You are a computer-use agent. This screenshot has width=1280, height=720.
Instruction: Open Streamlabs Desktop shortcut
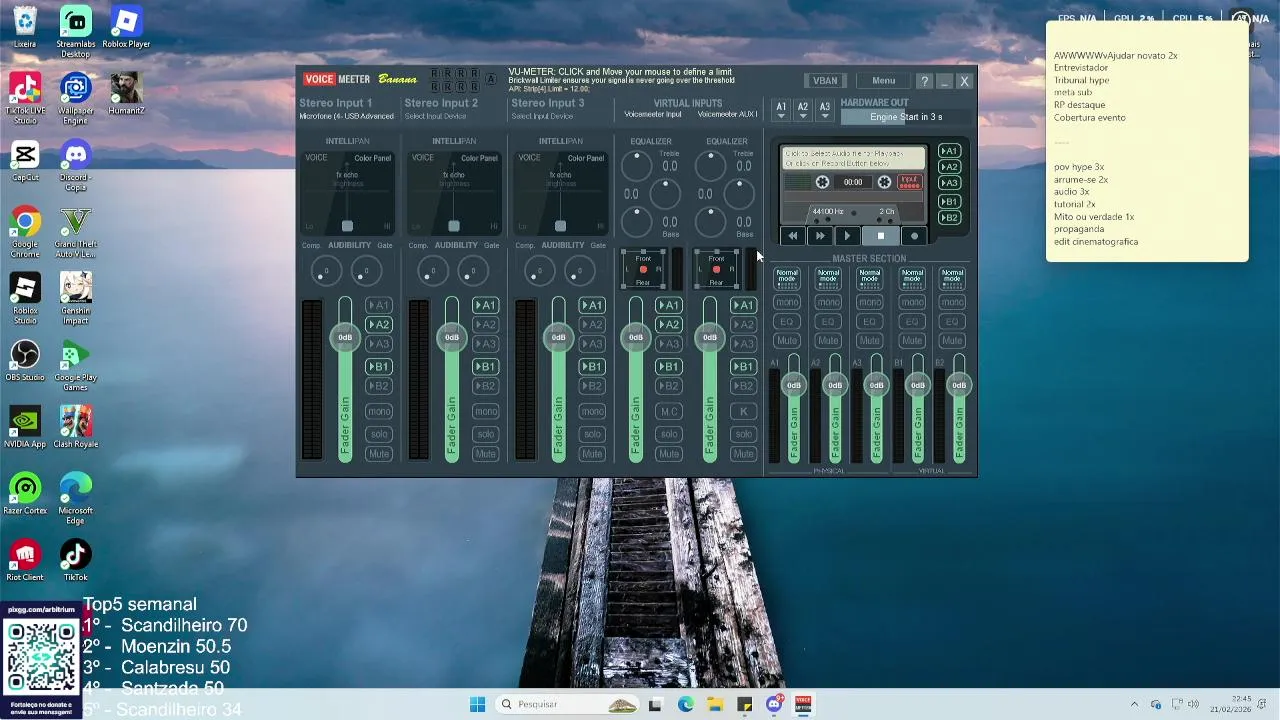(75, 30)
